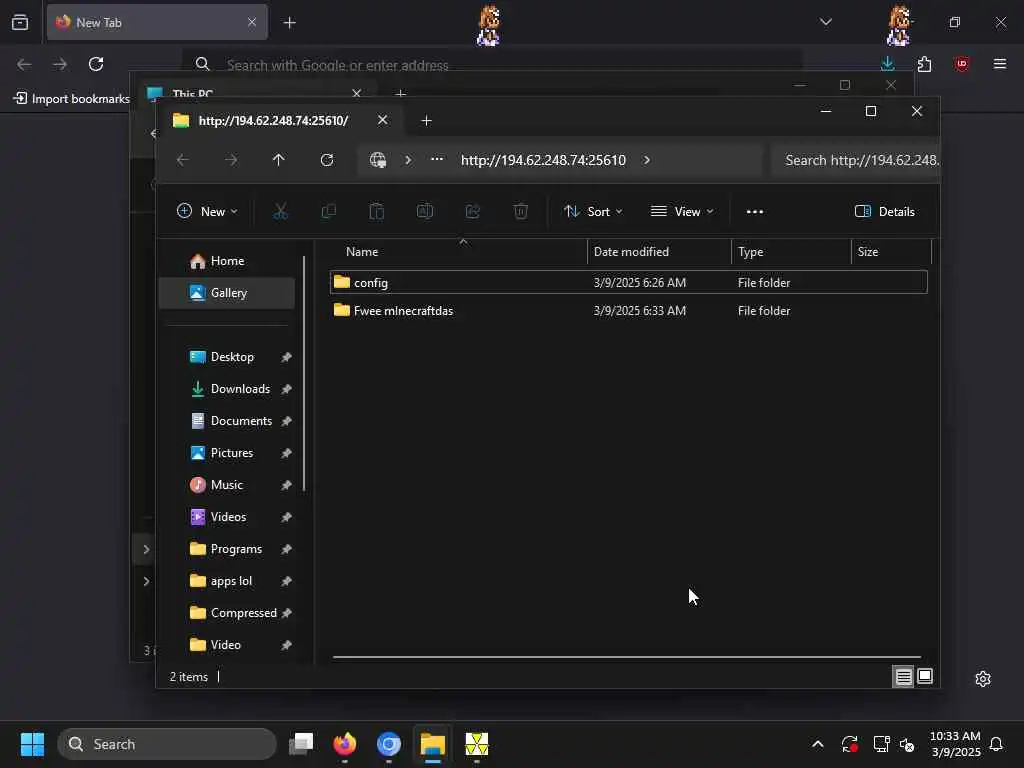Select the New Tab Firefox tab
Screen dimensions: 1024x768
(x=157, y=22)
